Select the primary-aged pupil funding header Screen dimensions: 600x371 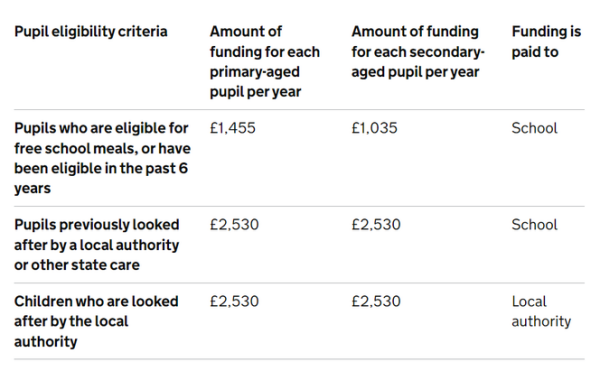click(x=264, y=62)
